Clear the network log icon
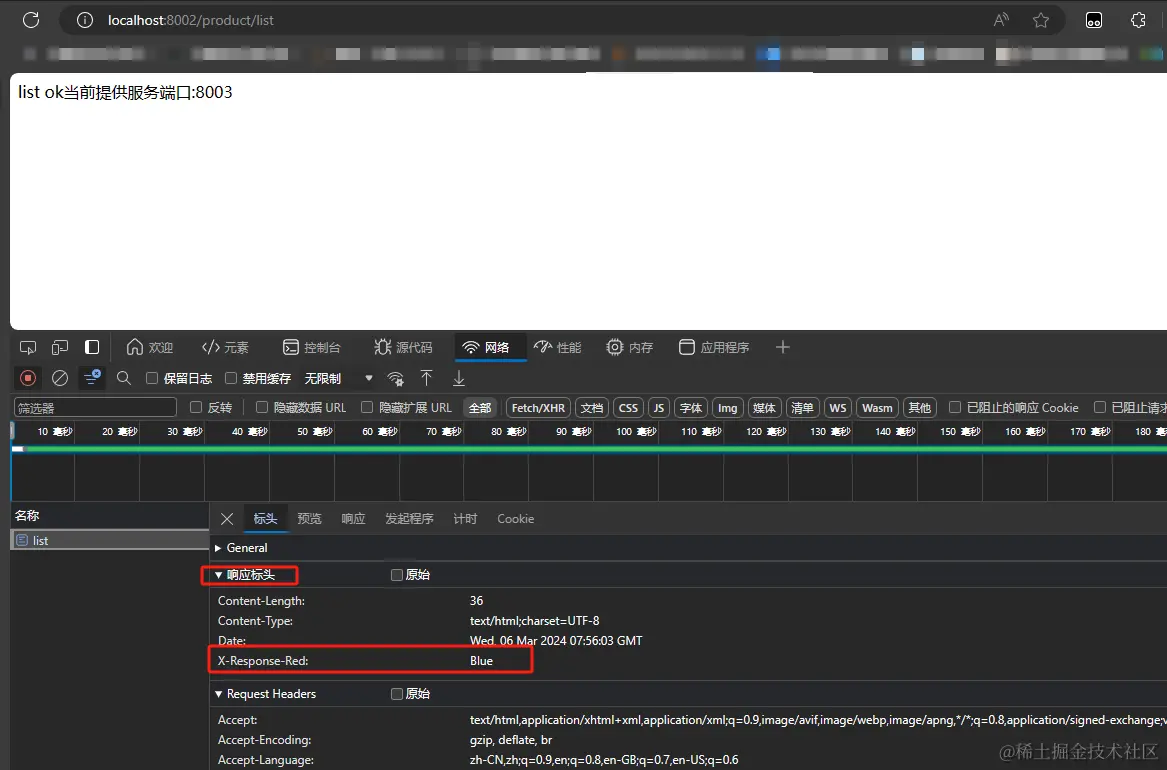This screenshot has width=1167, height=770. [x=60, y=378]
